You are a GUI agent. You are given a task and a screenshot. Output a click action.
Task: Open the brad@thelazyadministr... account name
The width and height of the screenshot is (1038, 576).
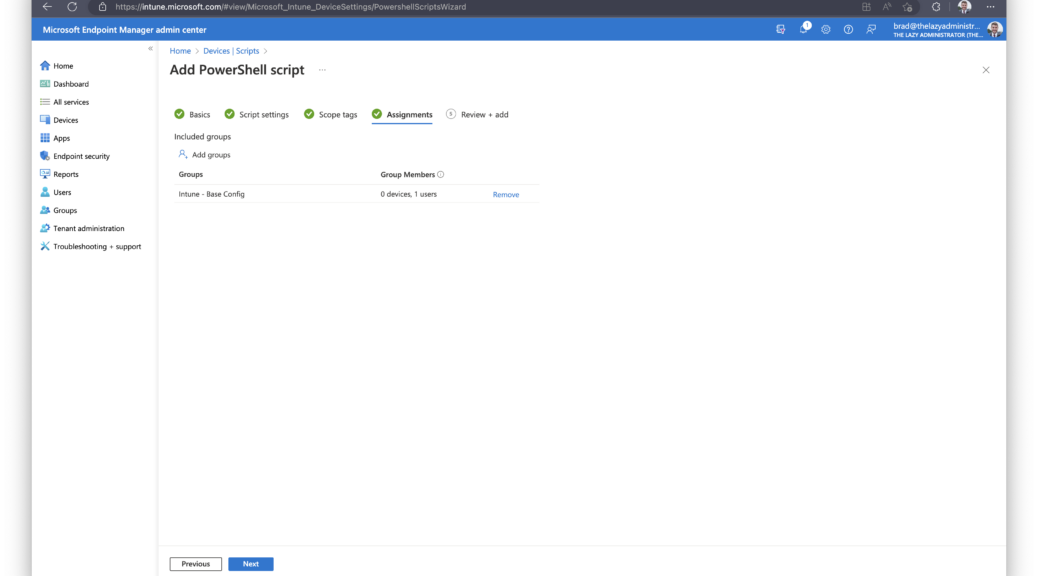[x=937, y=26]
